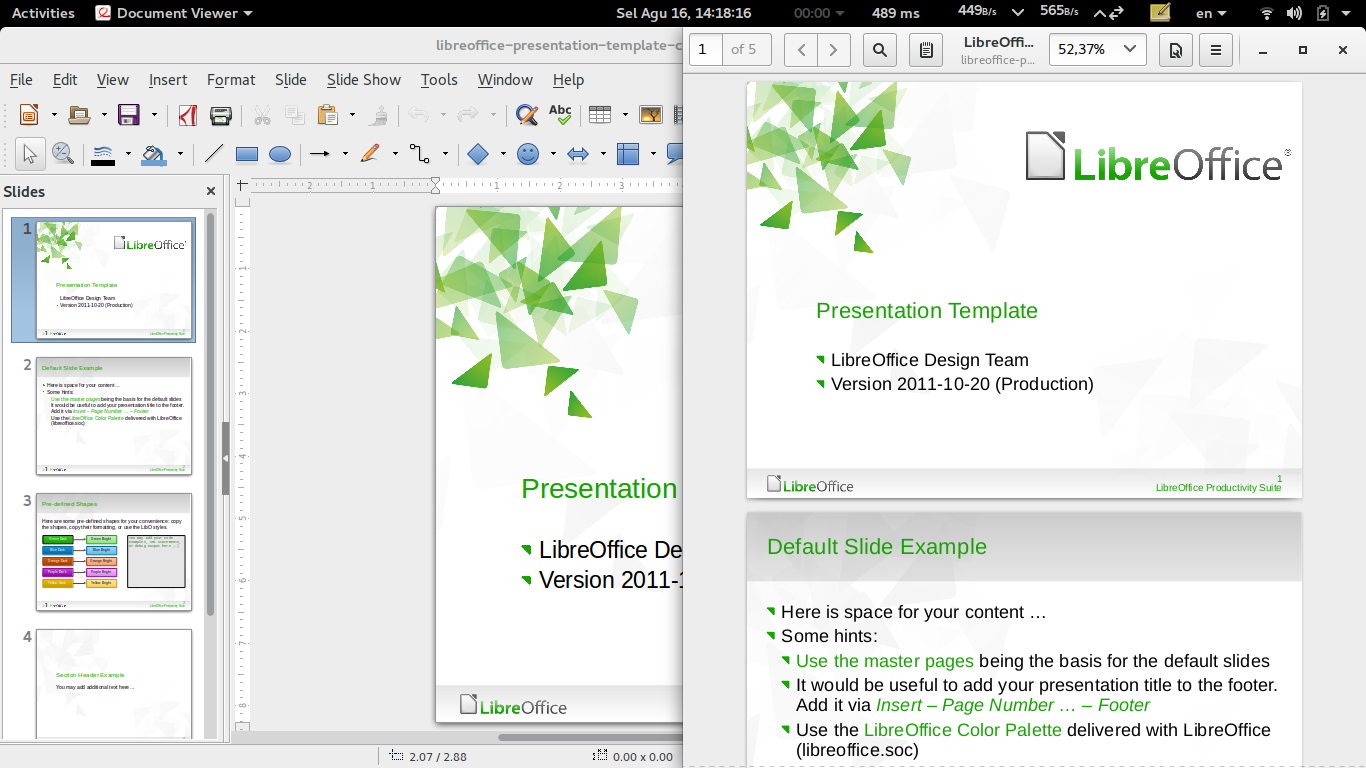Screen dimensions: 1366x768
Task: Open the Document Viewer hamburger menu
Action: tap(1216, 49)
